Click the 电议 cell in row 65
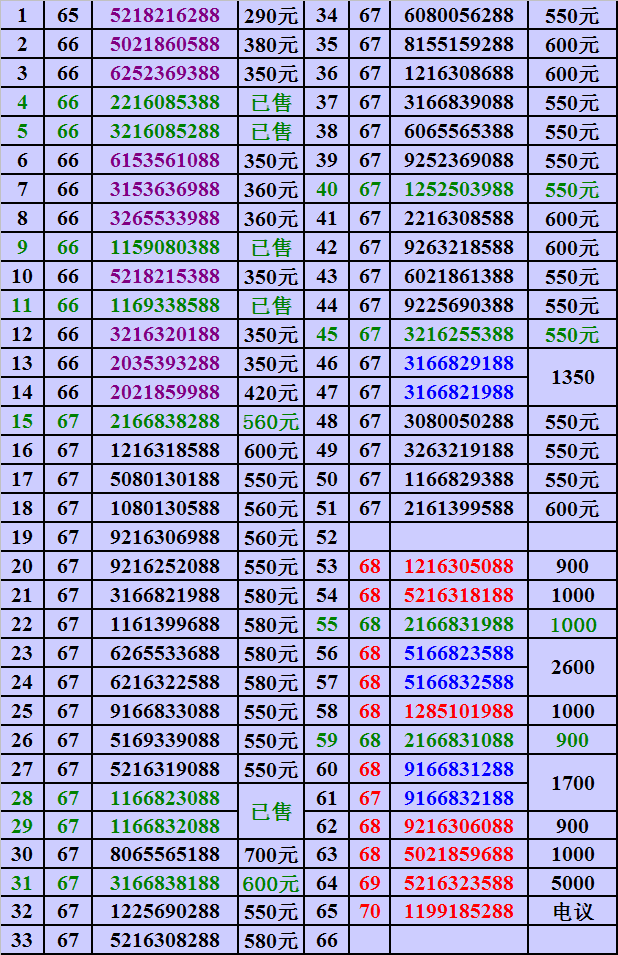The width and height of the screenshot is (618, 955). (572, 911)
